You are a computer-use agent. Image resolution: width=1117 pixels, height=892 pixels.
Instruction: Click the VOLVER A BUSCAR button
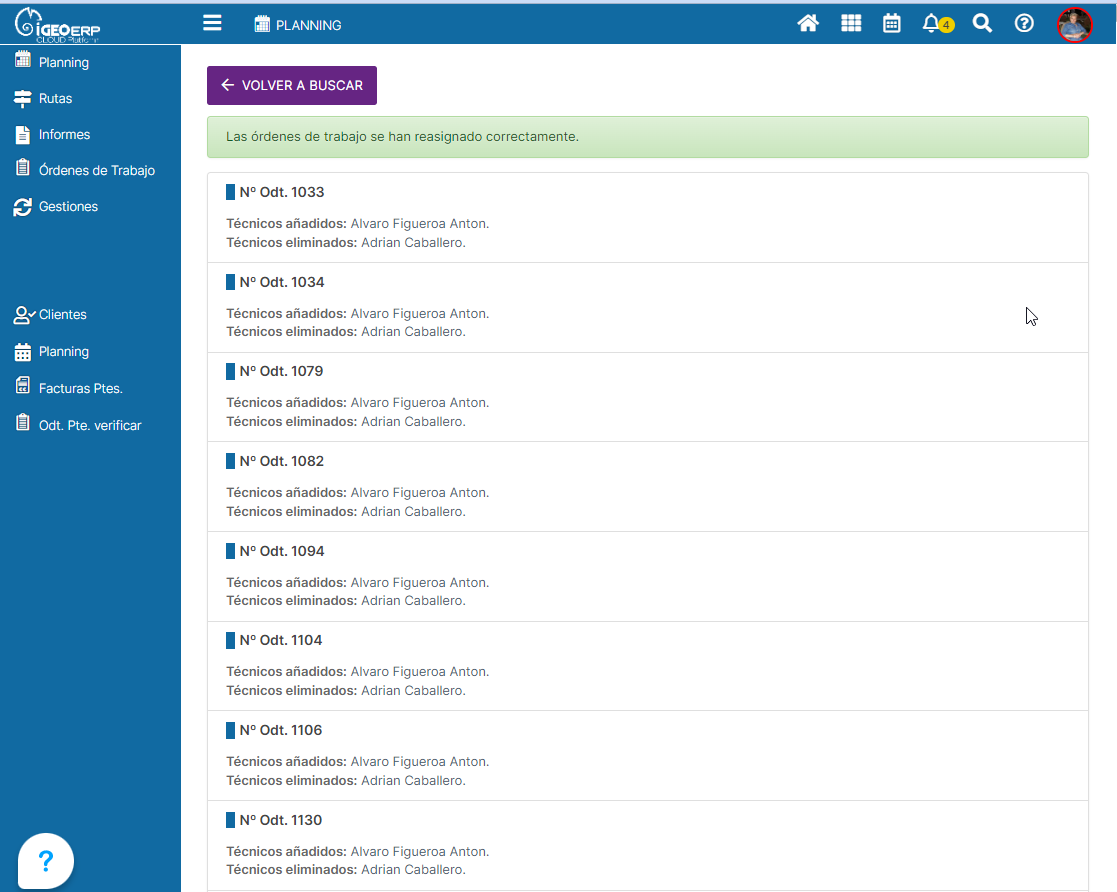pyautogui.click(x=291, y=85)
